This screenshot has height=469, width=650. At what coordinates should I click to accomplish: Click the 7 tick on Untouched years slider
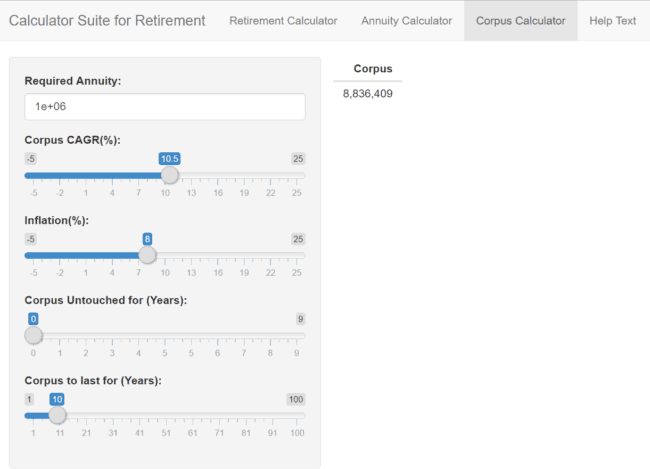tap(244, 353)
